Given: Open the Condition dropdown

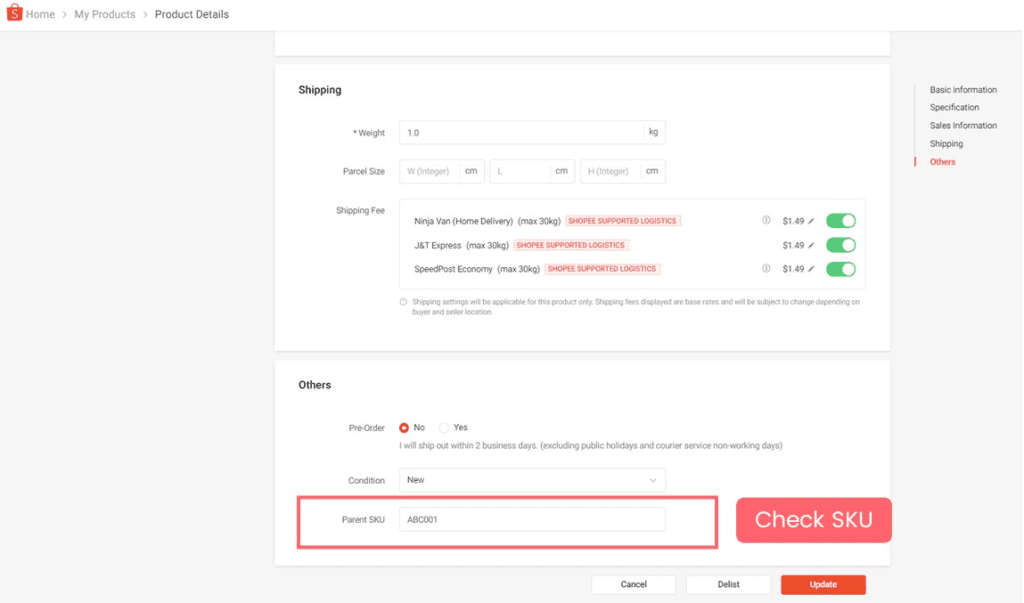Looking at the screenshot, I should [x=532, y=480].
